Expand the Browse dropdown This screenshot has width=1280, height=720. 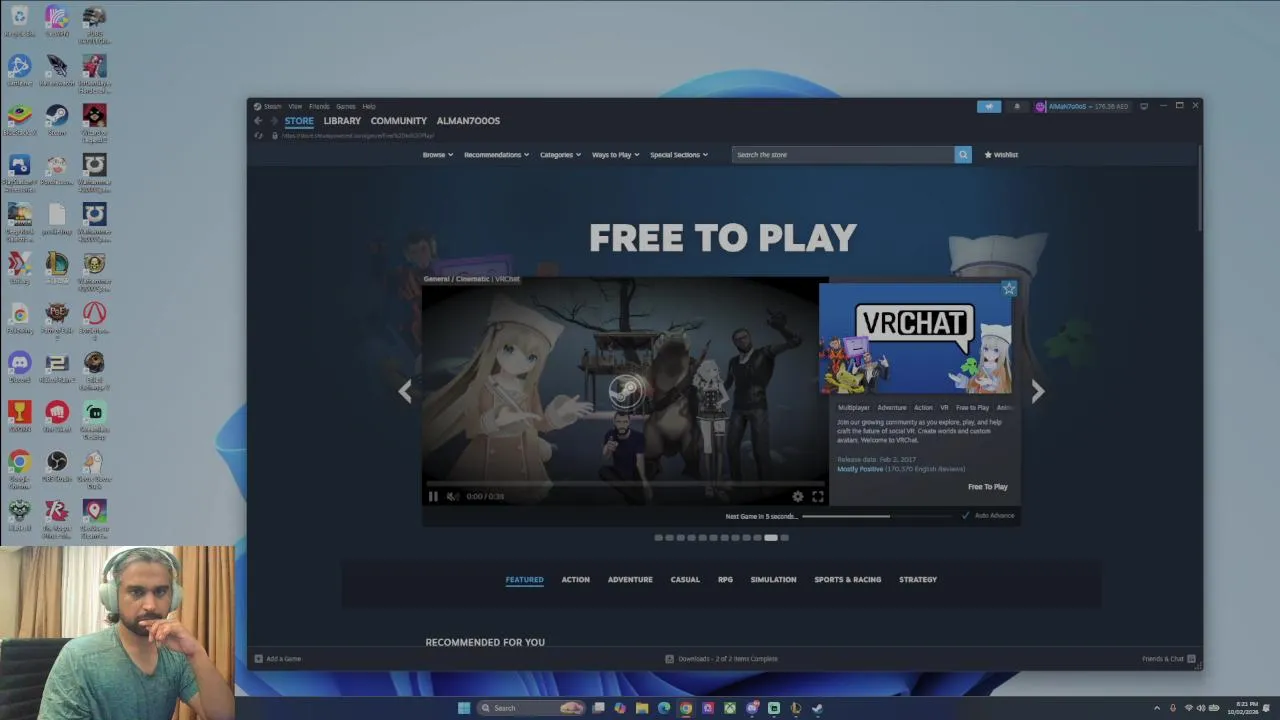coord(437,155)
